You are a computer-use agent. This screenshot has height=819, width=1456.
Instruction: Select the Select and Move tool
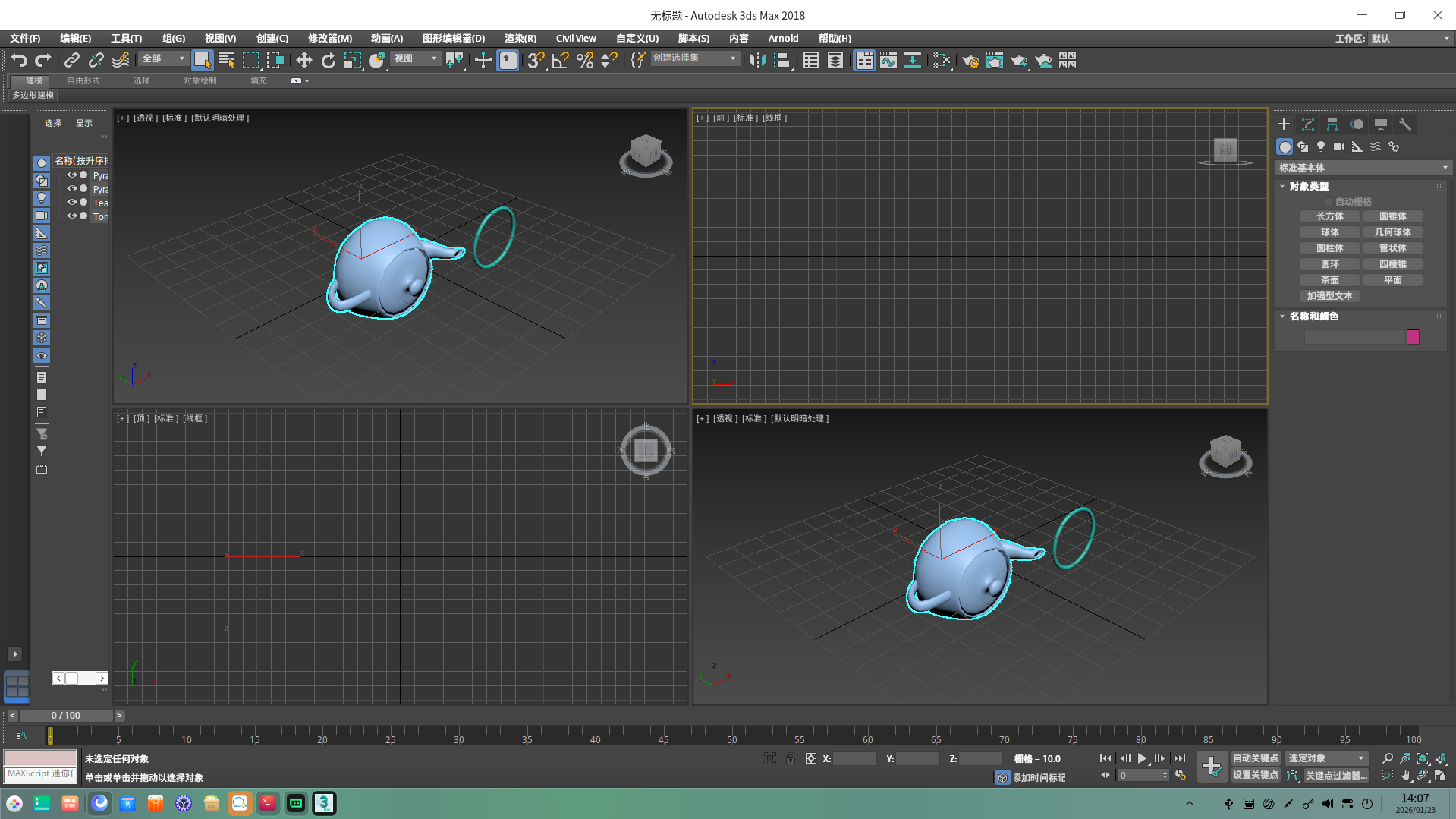[x=303, y=60]
